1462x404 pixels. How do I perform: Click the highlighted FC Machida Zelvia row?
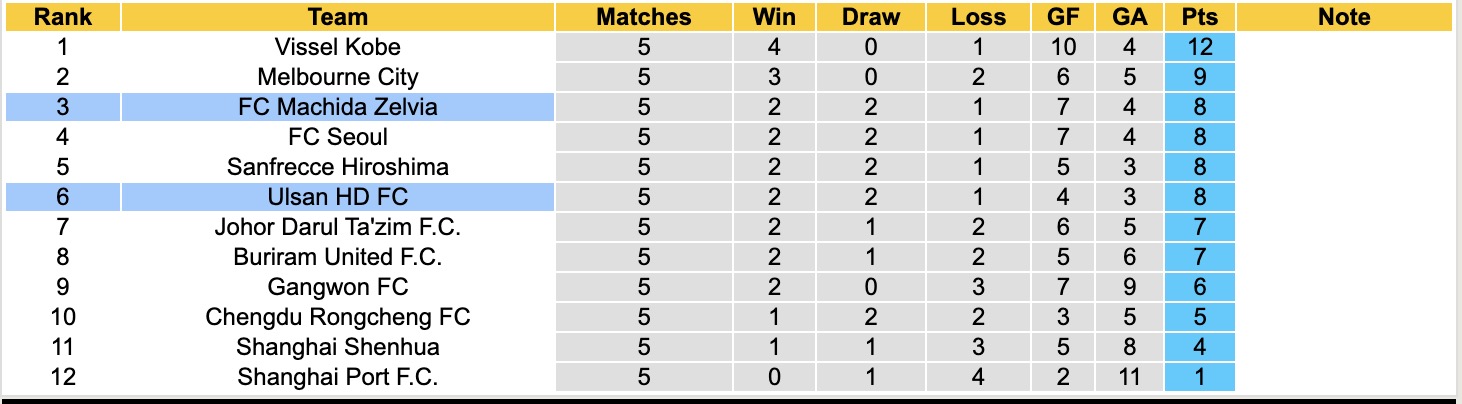tap(338, 107)
